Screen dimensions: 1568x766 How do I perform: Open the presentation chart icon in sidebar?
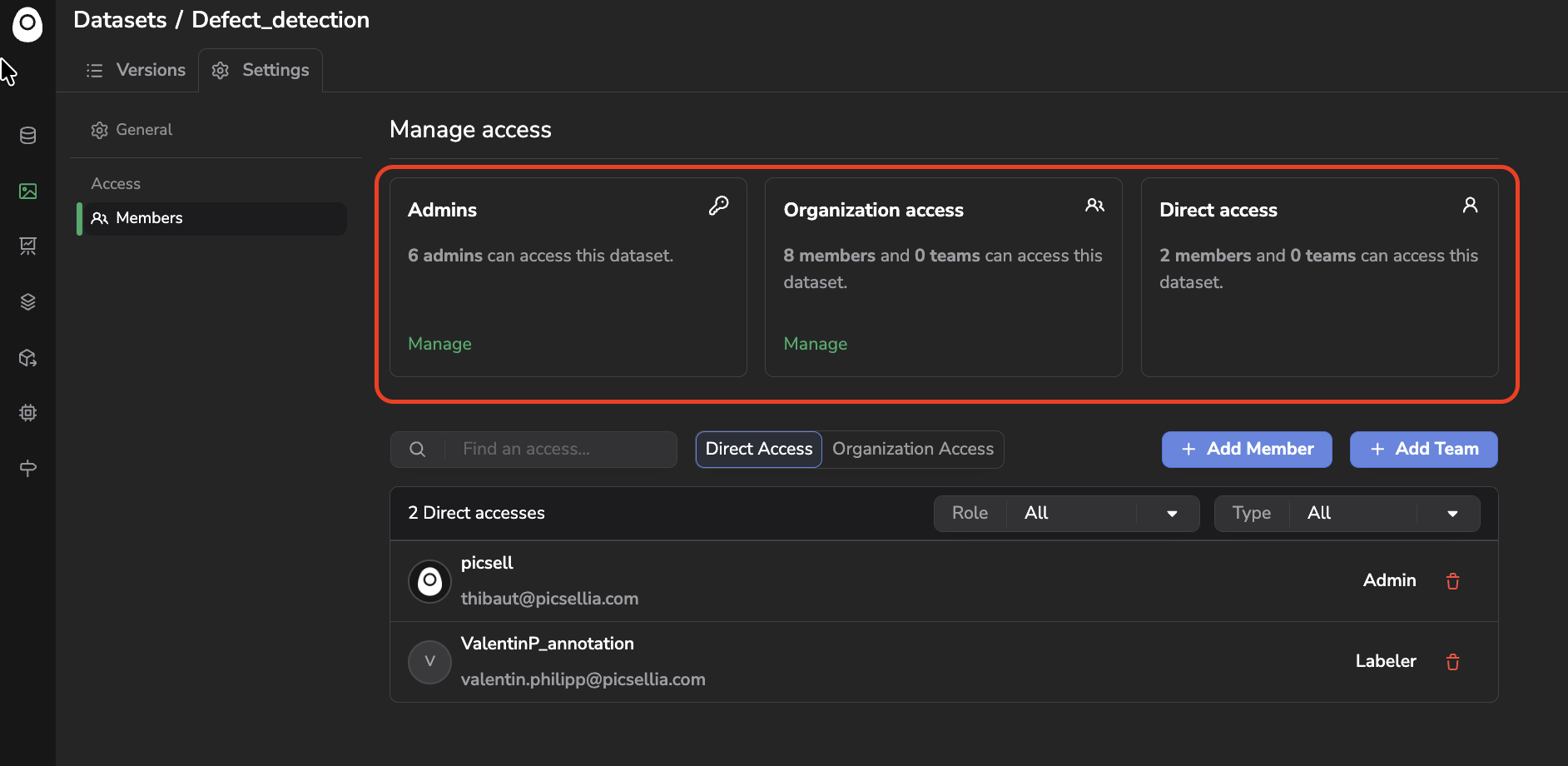(27, 246)
